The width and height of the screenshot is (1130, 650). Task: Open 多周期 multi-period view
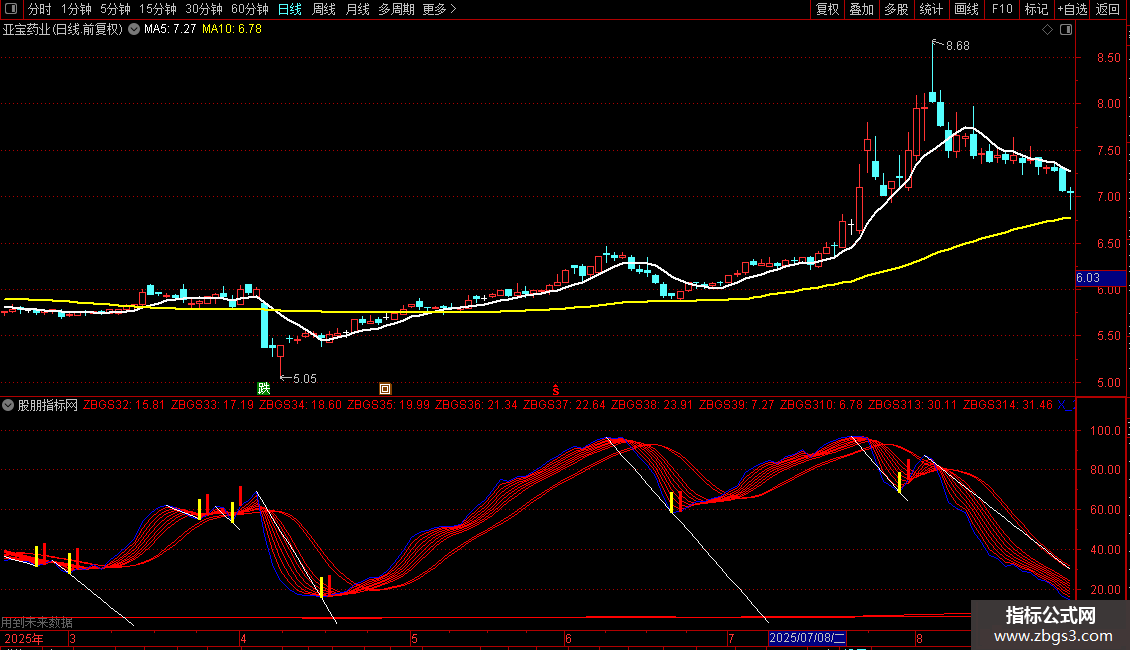click(396, 9)
